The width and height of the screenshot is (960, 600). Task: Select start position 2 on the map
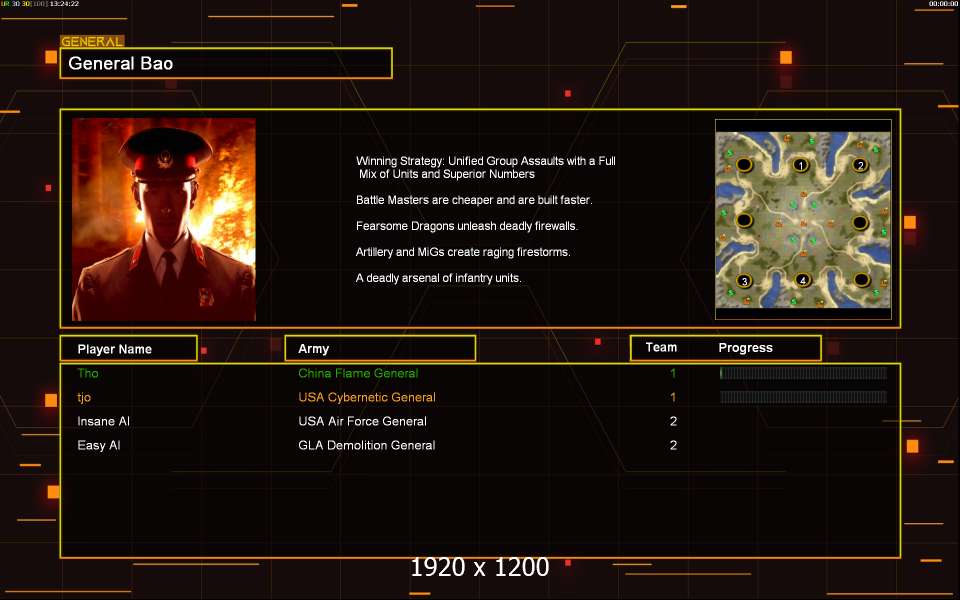pyautogui.click(x=860, y=165)
